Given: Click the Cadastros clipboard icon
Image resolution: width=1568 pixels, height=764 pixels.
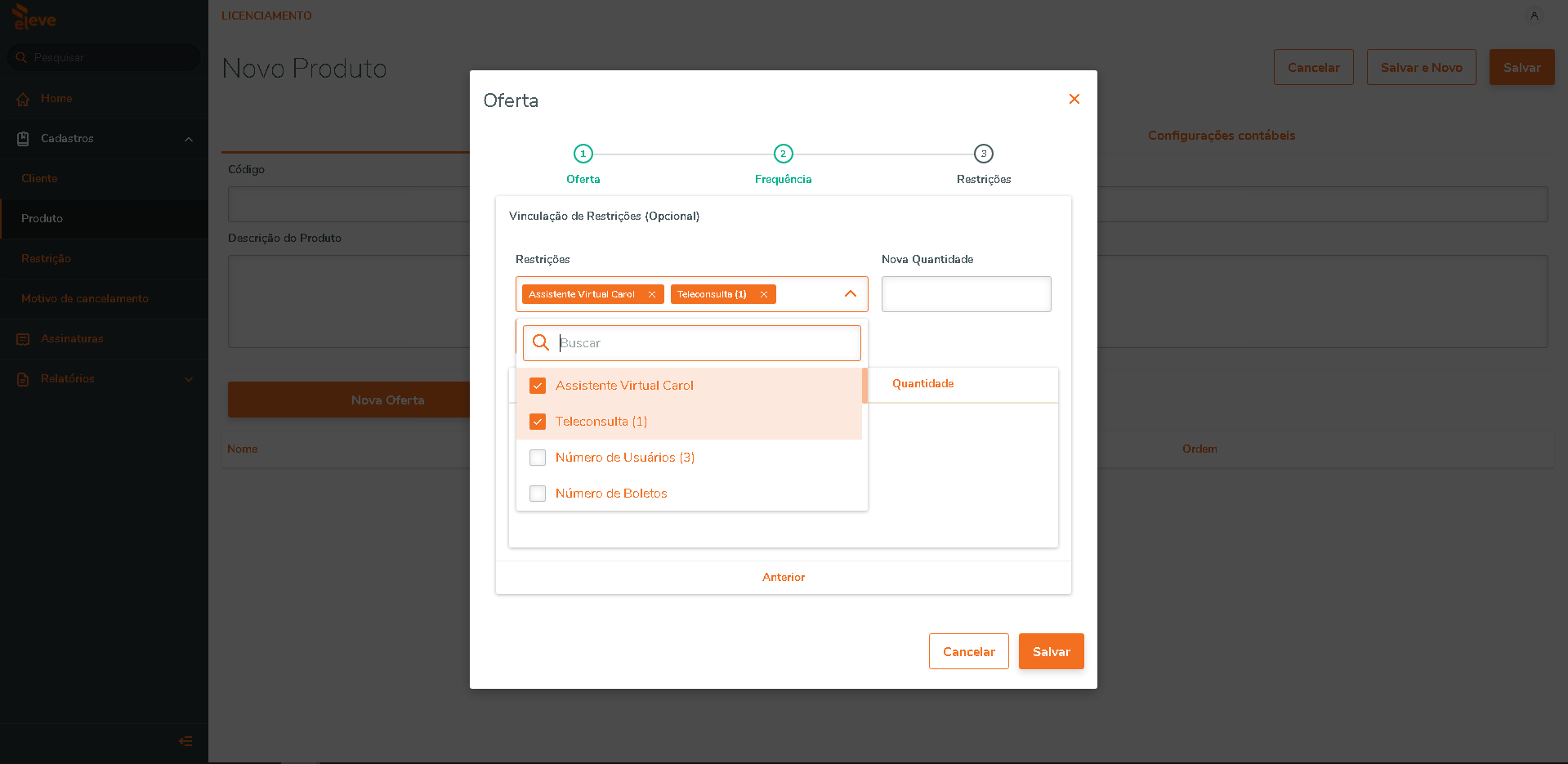Looking at the screenshot, I should [23, 139].
